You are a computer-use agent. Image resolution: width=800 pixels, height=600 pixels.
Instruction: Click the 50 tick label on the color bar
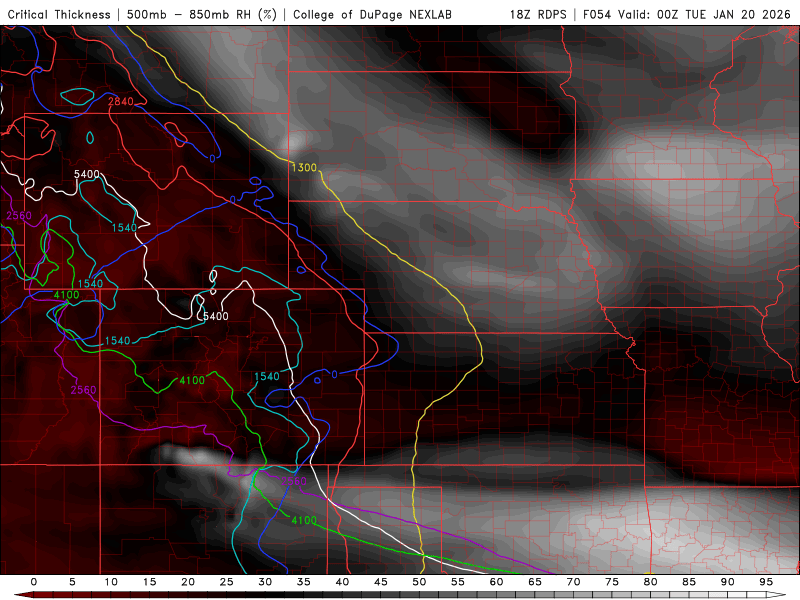419,582
